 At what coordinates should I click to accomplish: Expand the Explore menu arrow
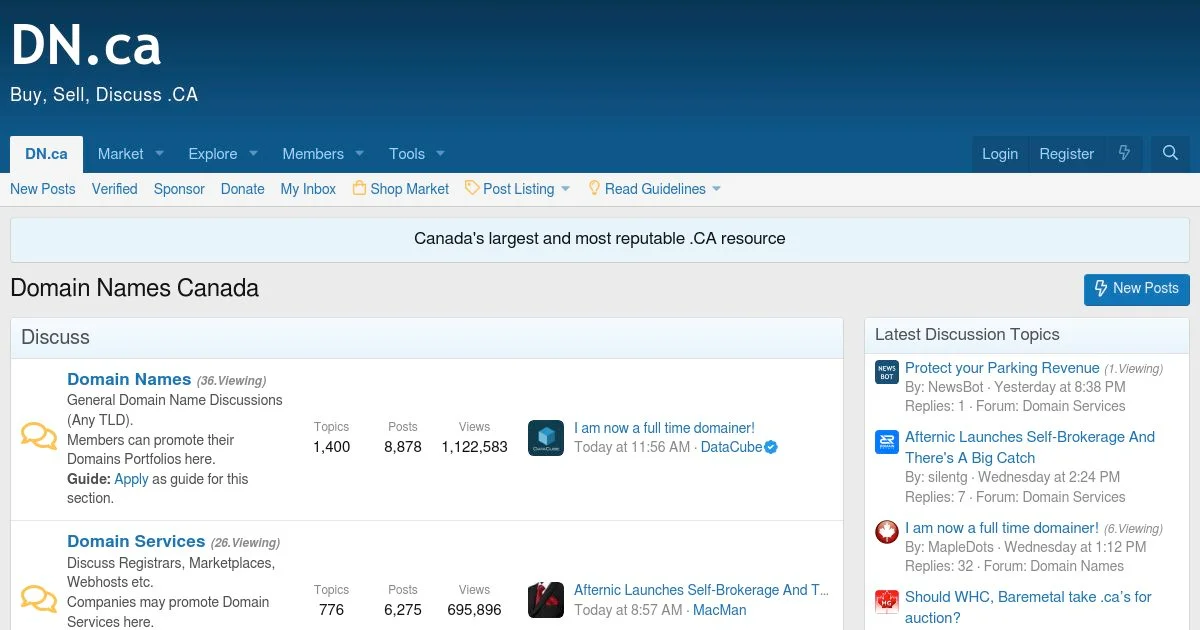pyautogui.click(x=253, y=154)
